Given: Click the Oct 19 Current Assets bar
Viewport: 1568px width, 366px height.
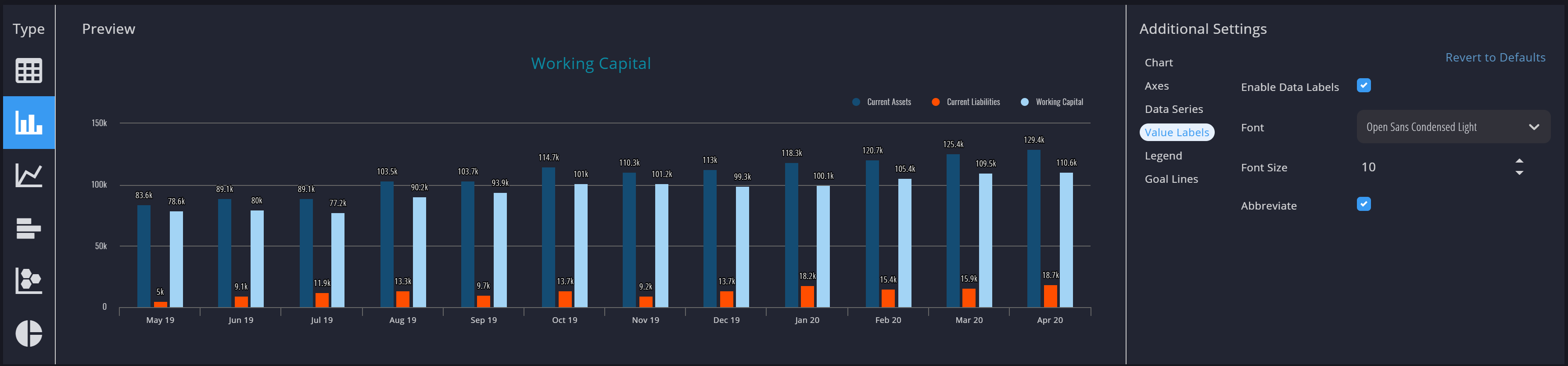Looking at the screenshot, I should click(549, 238).
